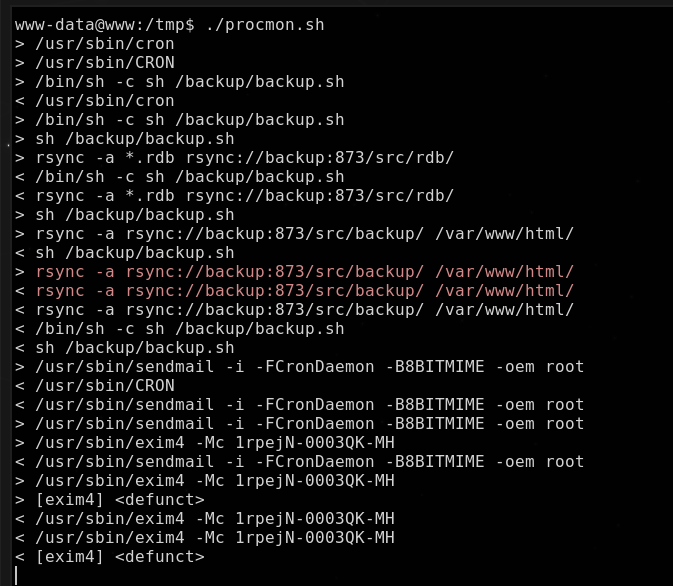Click the first '> /usr/sbin/exim4 -Mc' line
Screen dimensions: 673x586
(x=205, y=443)
